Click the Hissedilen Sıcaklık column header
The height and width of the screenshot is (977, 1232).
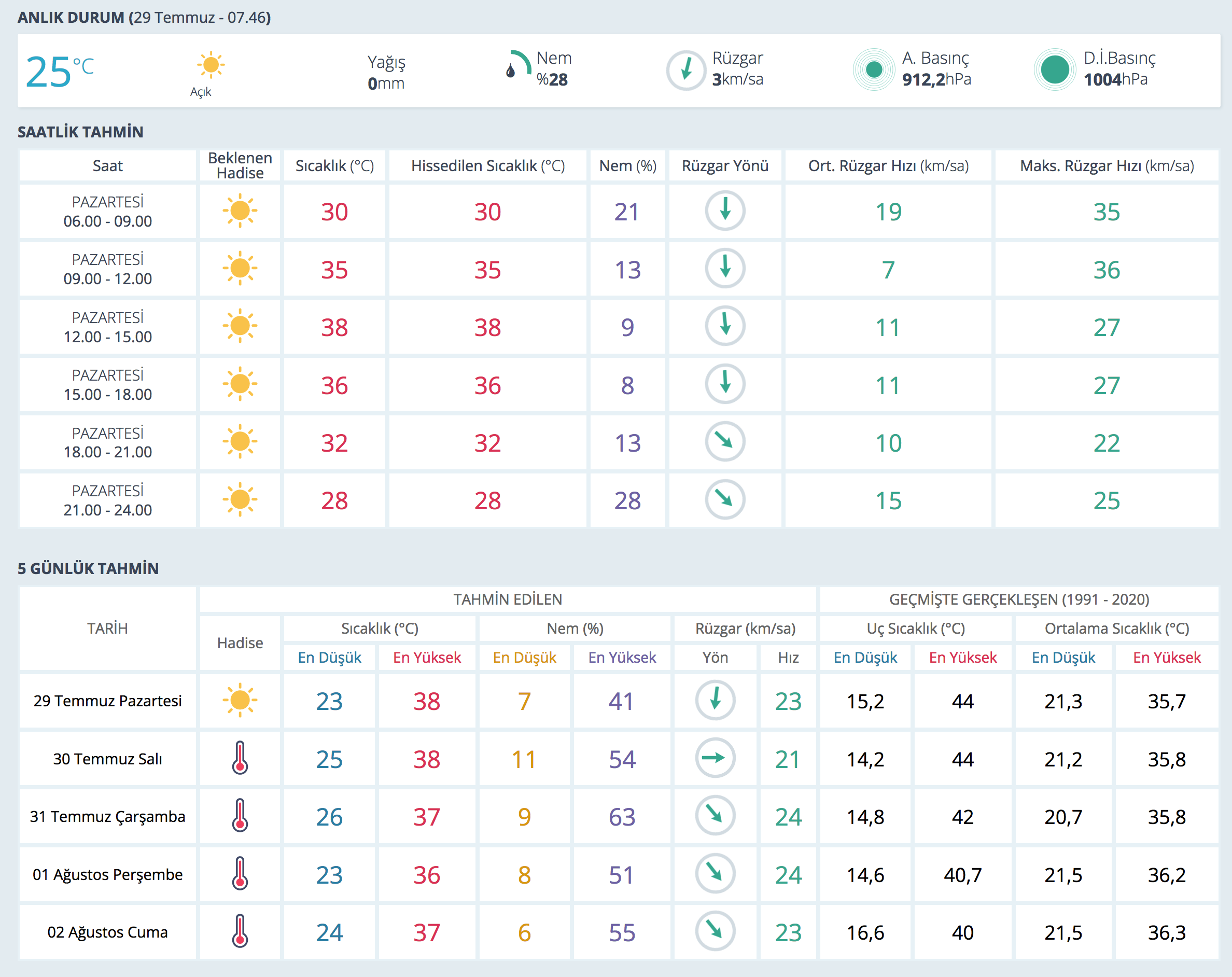[487, 166]
